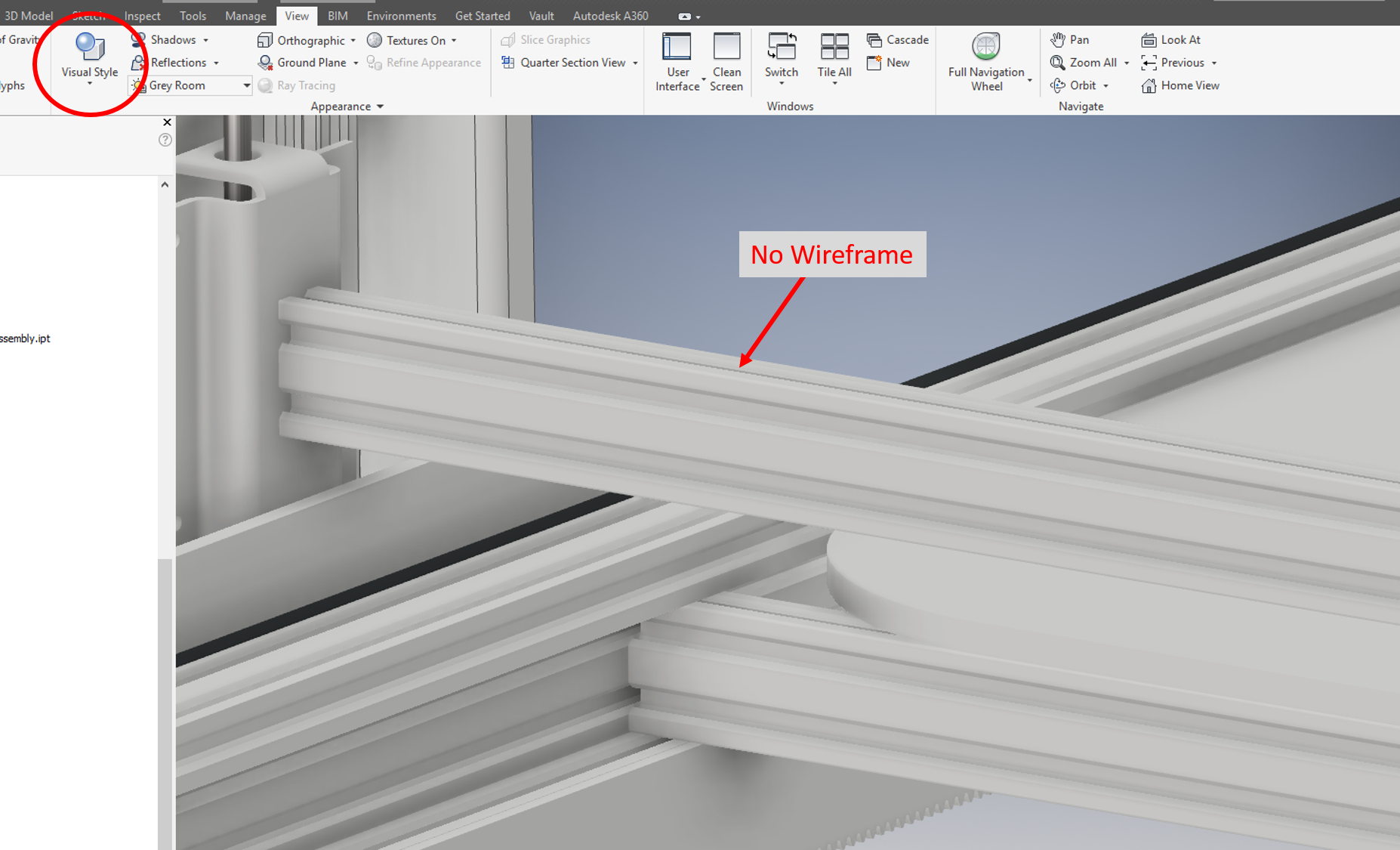Expand the Reflections dropdown arrow
Image resolution: width=1400 pixels, height=850 pixels.
click(216, 63)
